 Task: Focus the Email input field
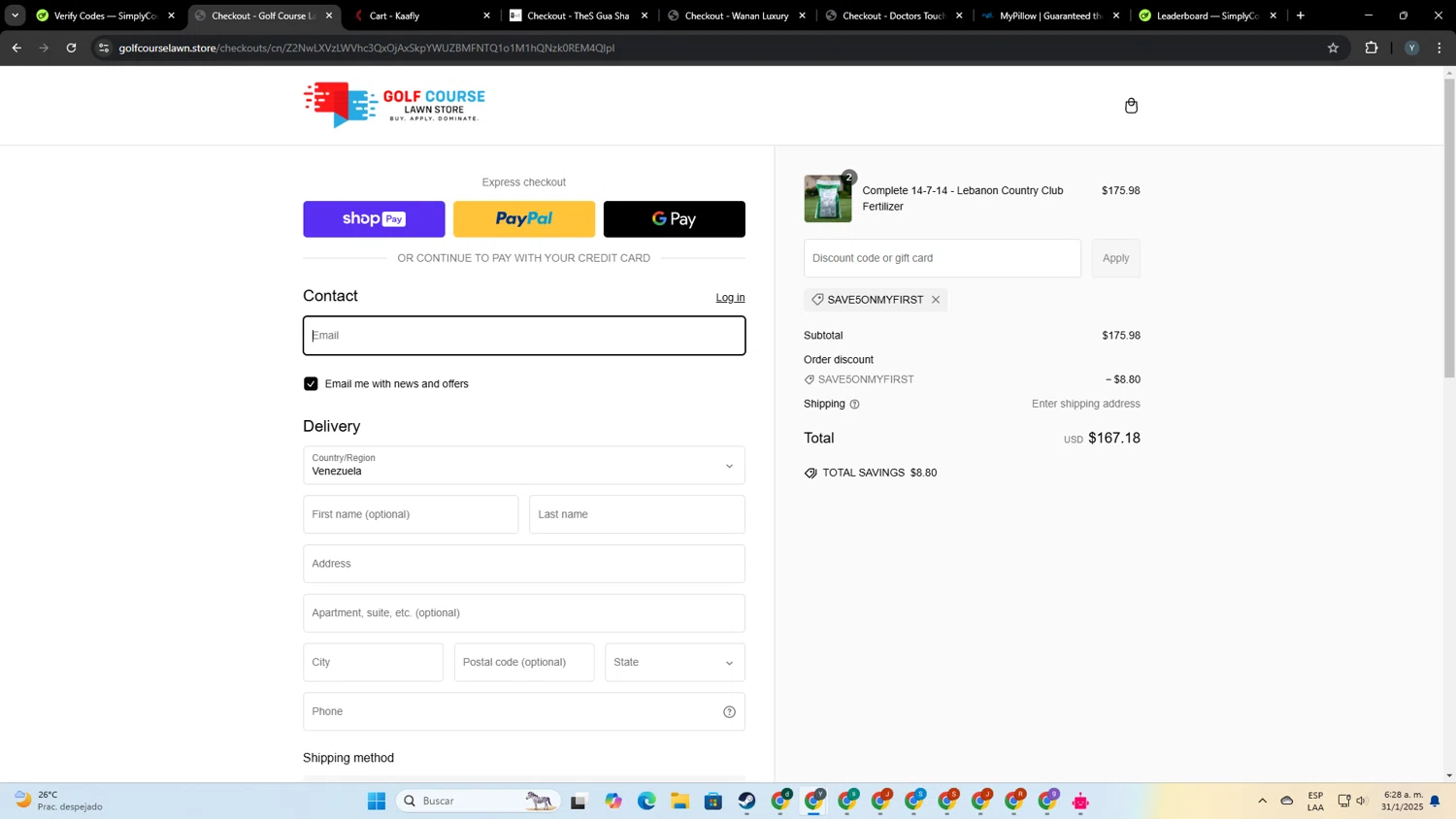[524, 336]
